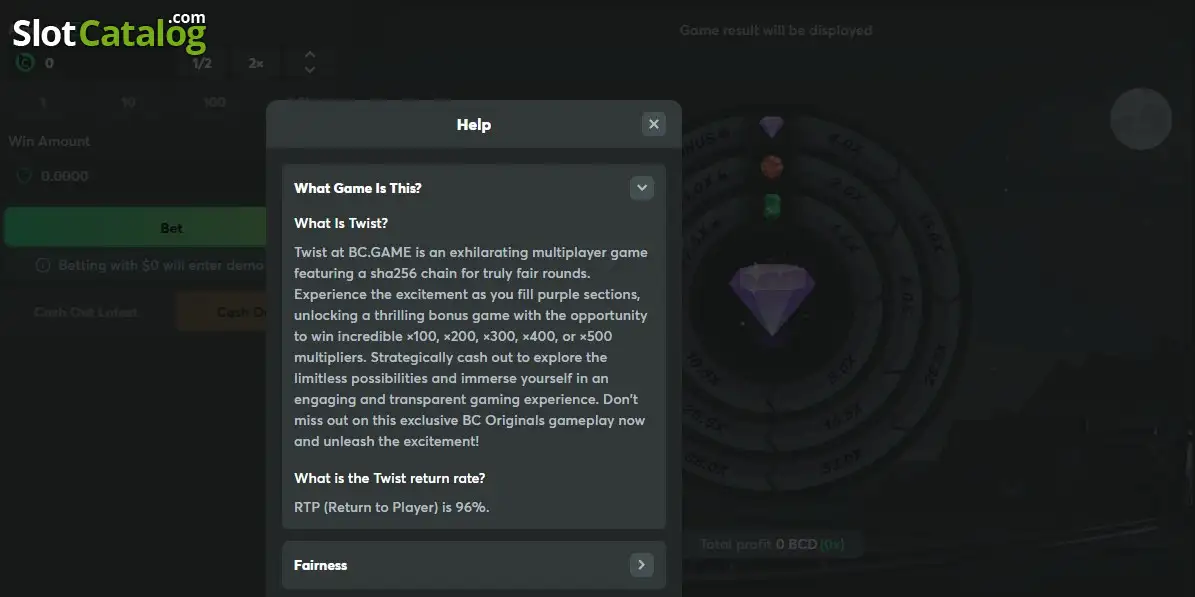Screen dimensions: 1195x597
Task: Collapse the What Game Is This section
Action: tap(642, 188)
